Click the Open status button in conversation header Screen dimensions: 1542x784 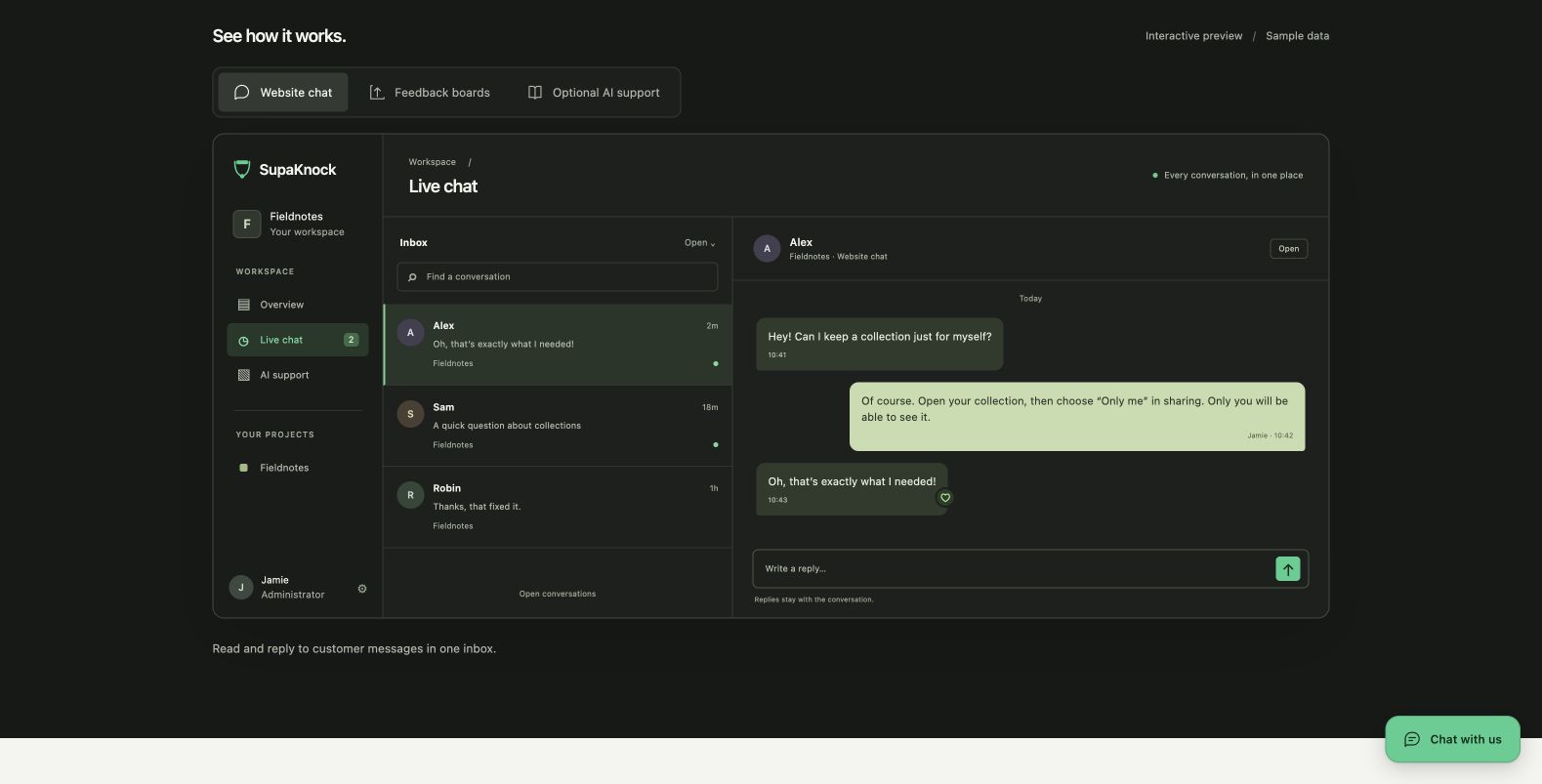point(1289,249)
